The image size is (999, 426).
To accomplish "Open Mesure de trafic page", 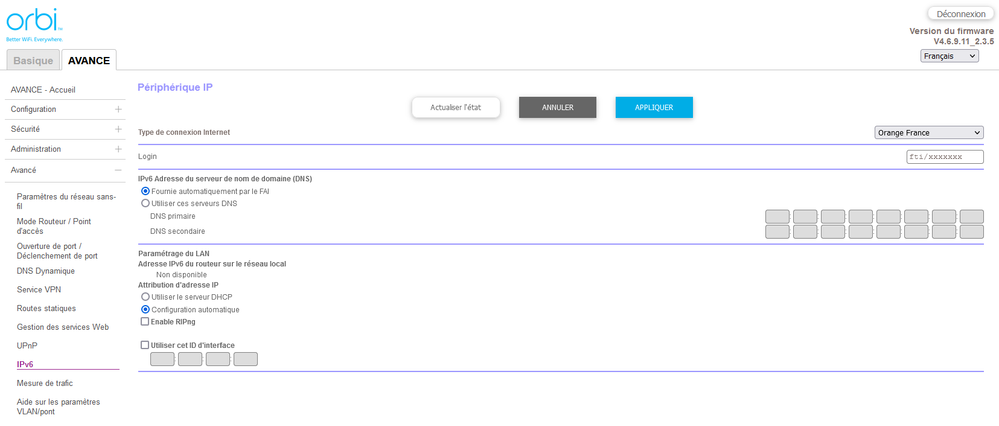I will click(x=45, y=383).
